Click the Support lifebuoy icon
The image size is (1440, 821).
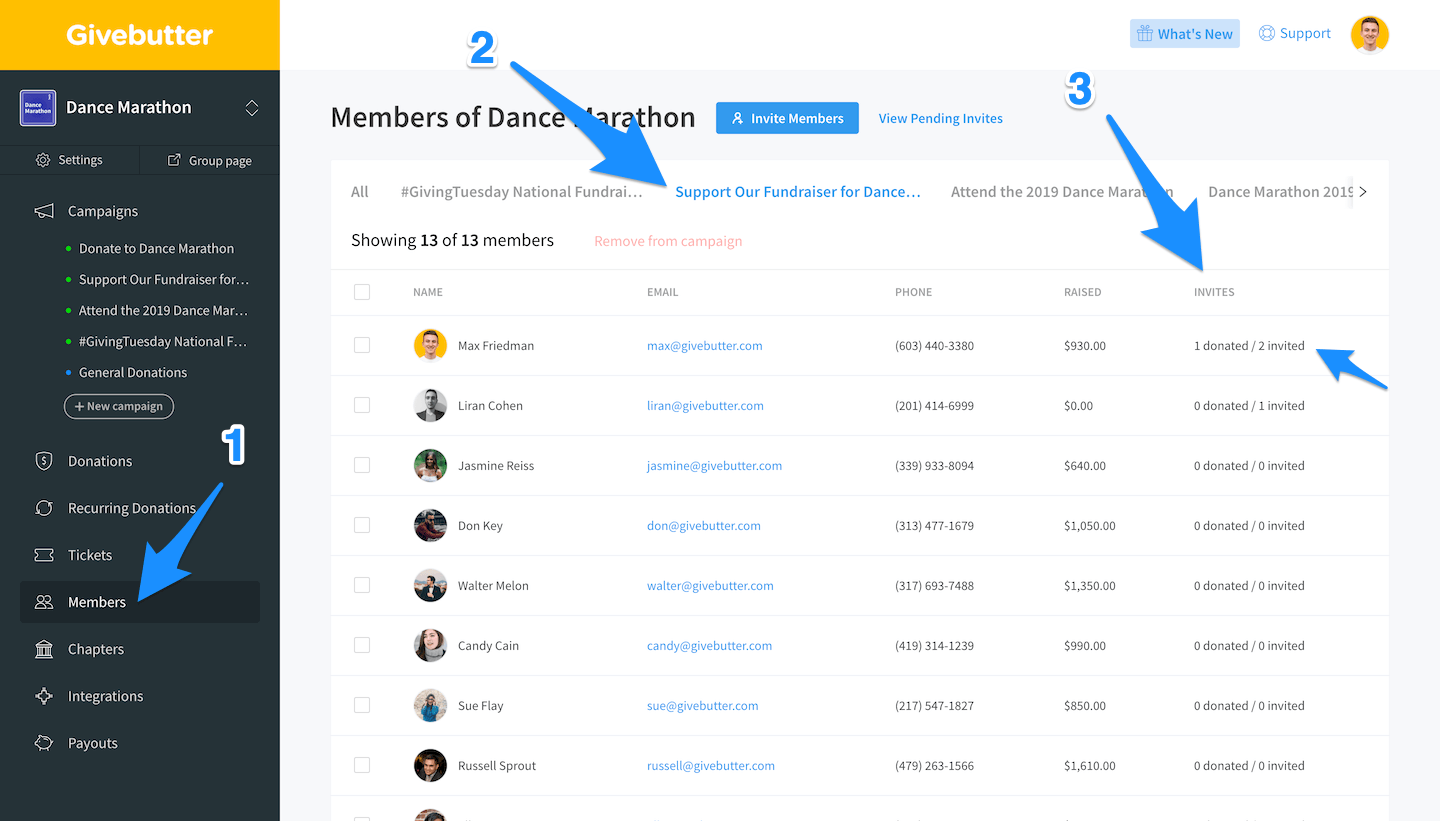point(1267,33)
